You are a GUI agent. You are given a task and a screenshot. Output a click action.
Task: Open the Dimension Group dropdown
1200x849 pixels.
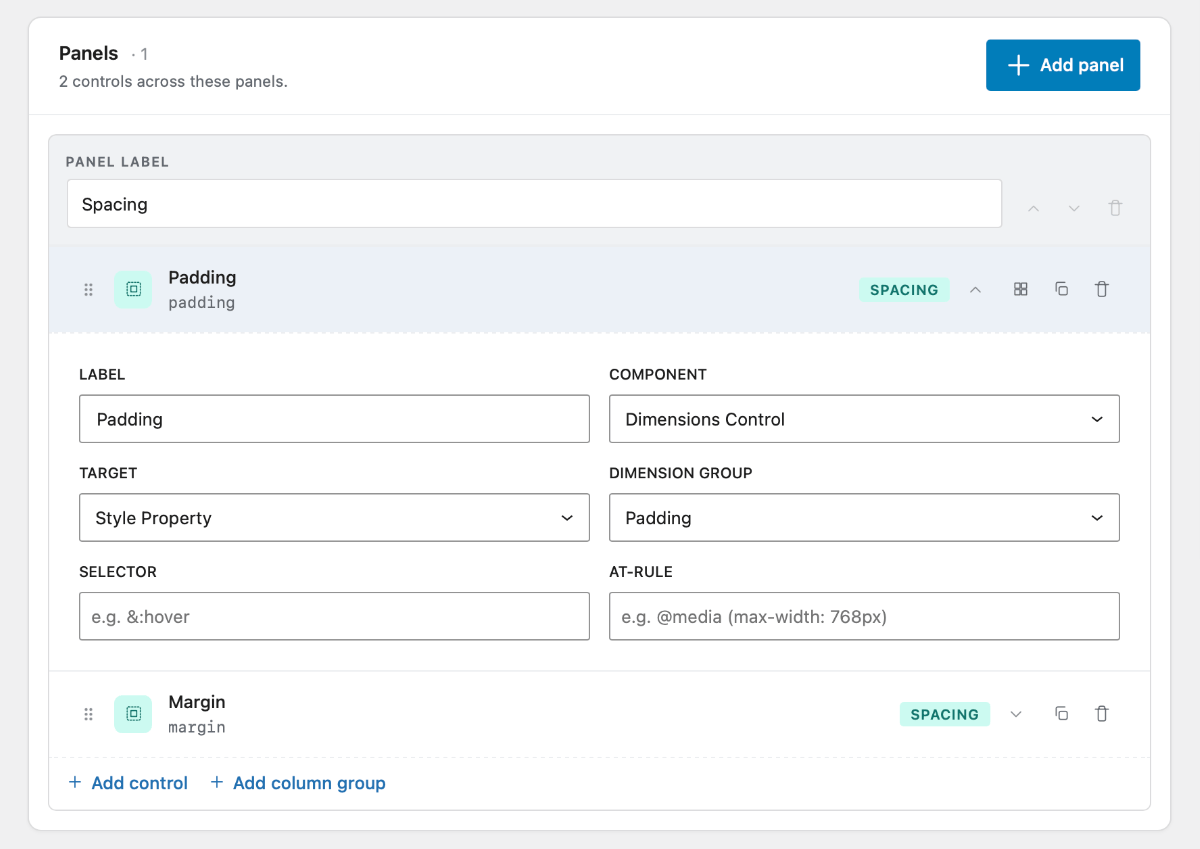[x=864, y=518]
